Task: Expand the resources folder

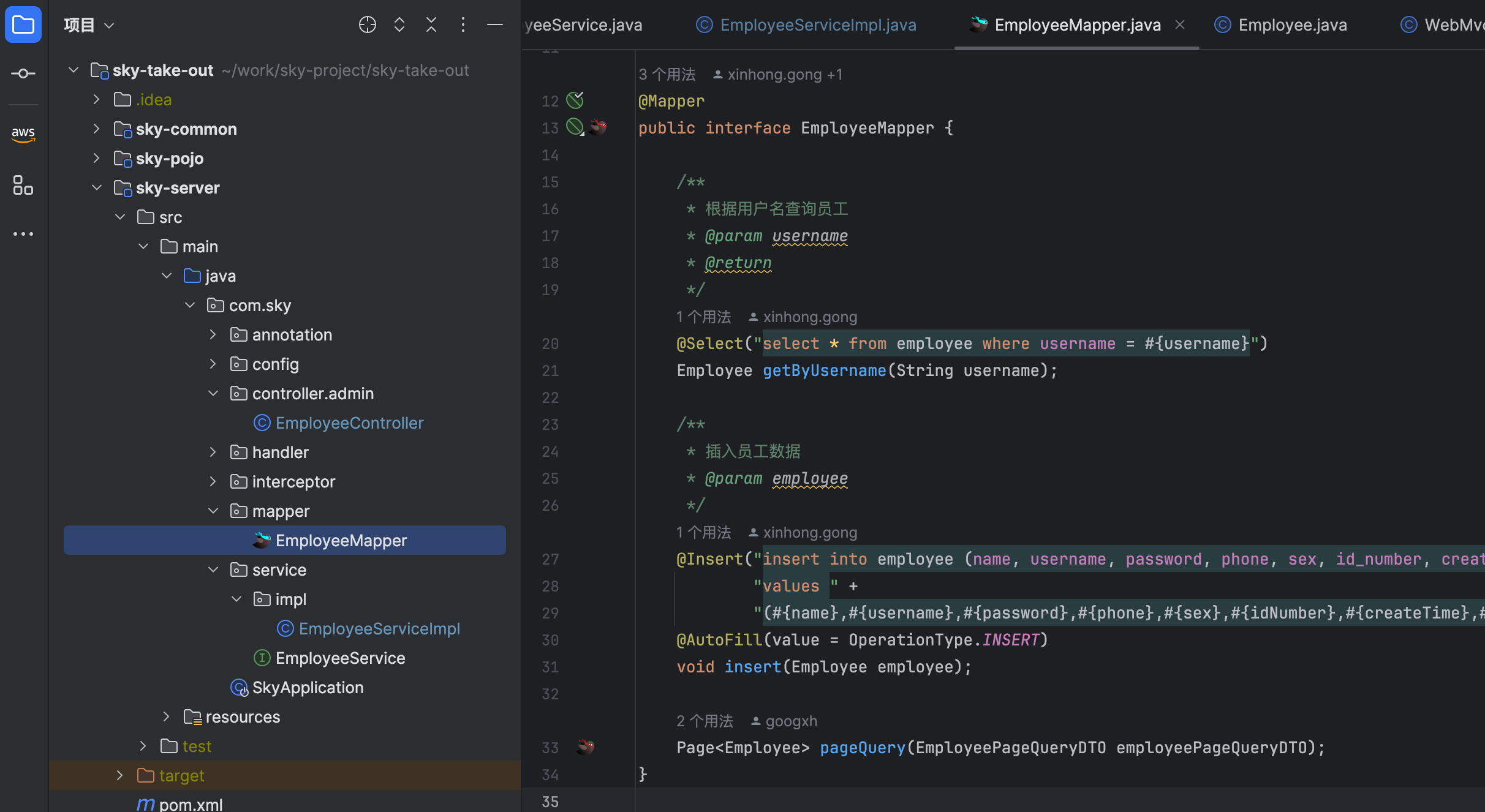Action: (x=167, y=716)
